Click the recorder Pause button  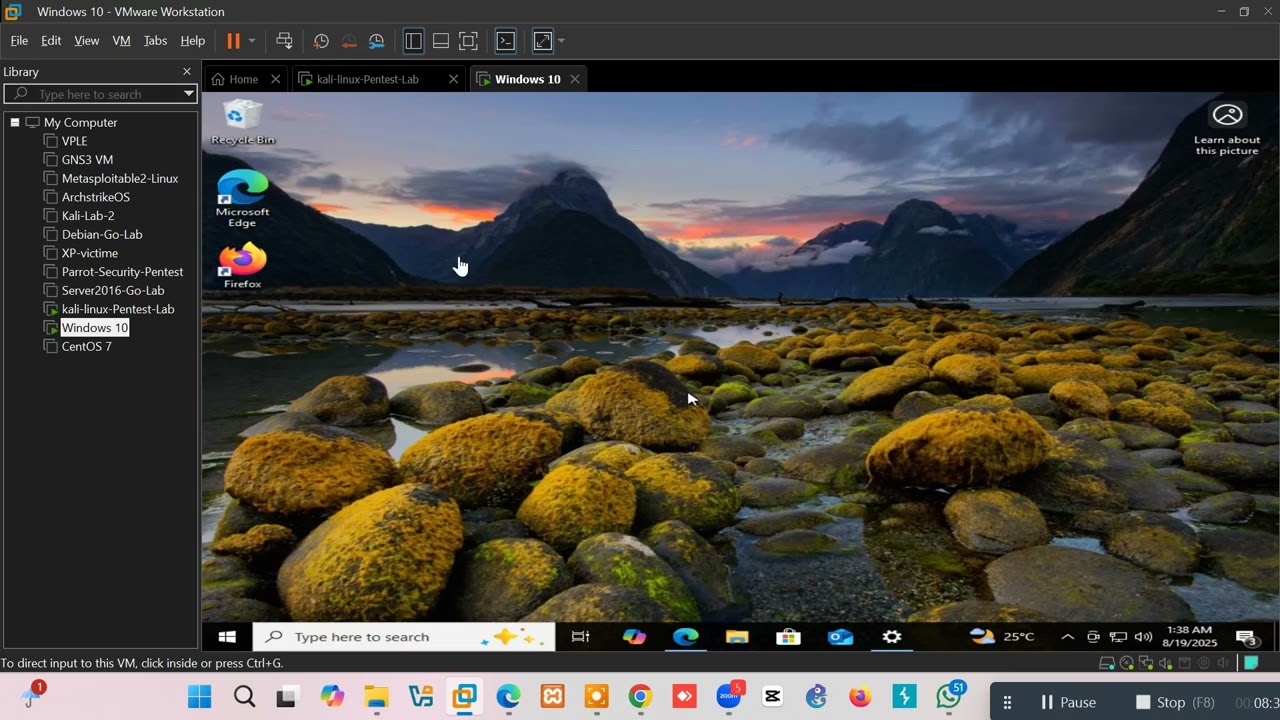1068,702
